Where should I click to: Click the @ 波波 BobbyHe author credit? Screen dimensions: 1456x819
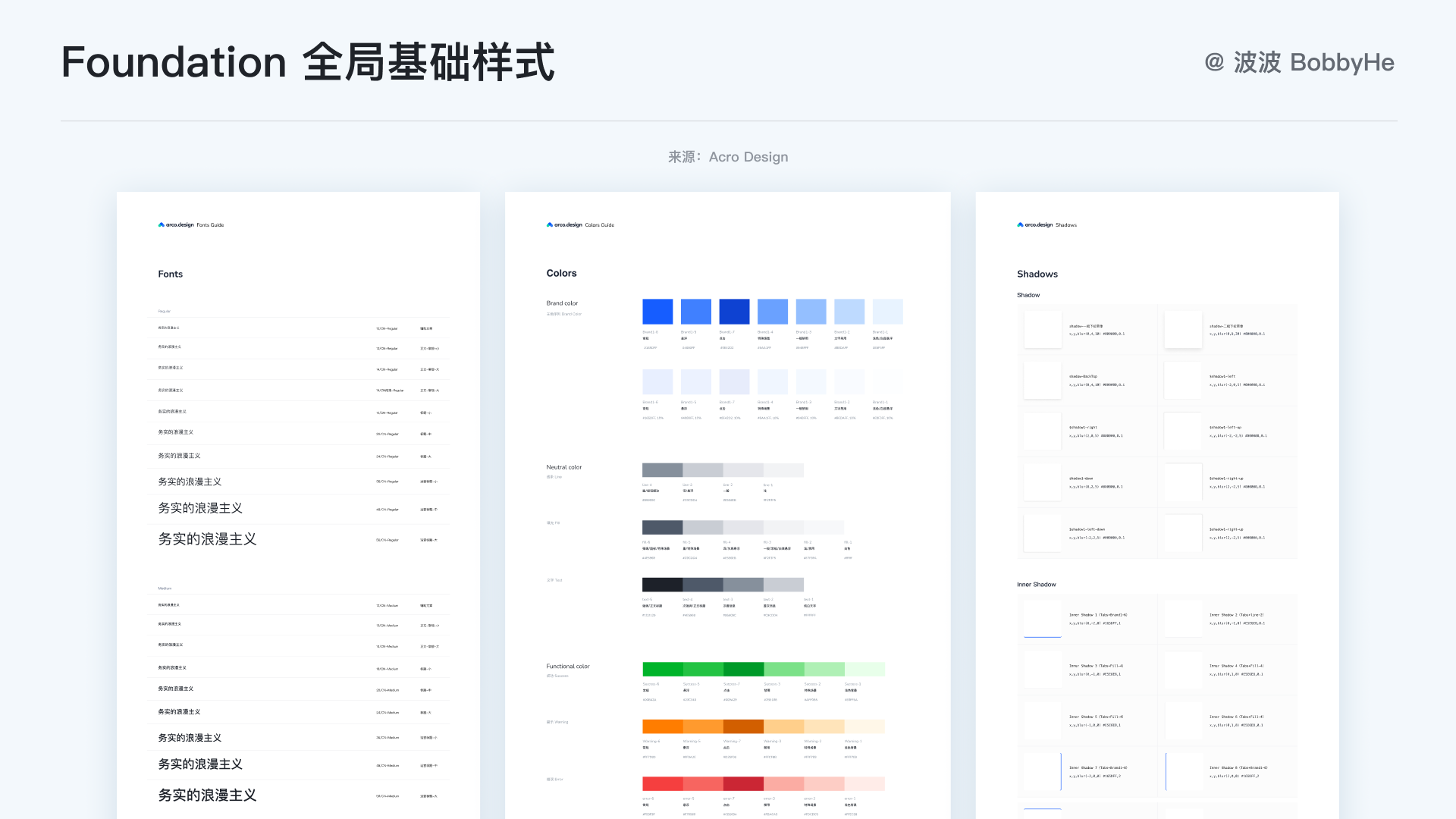click(x=1299, y=62)
